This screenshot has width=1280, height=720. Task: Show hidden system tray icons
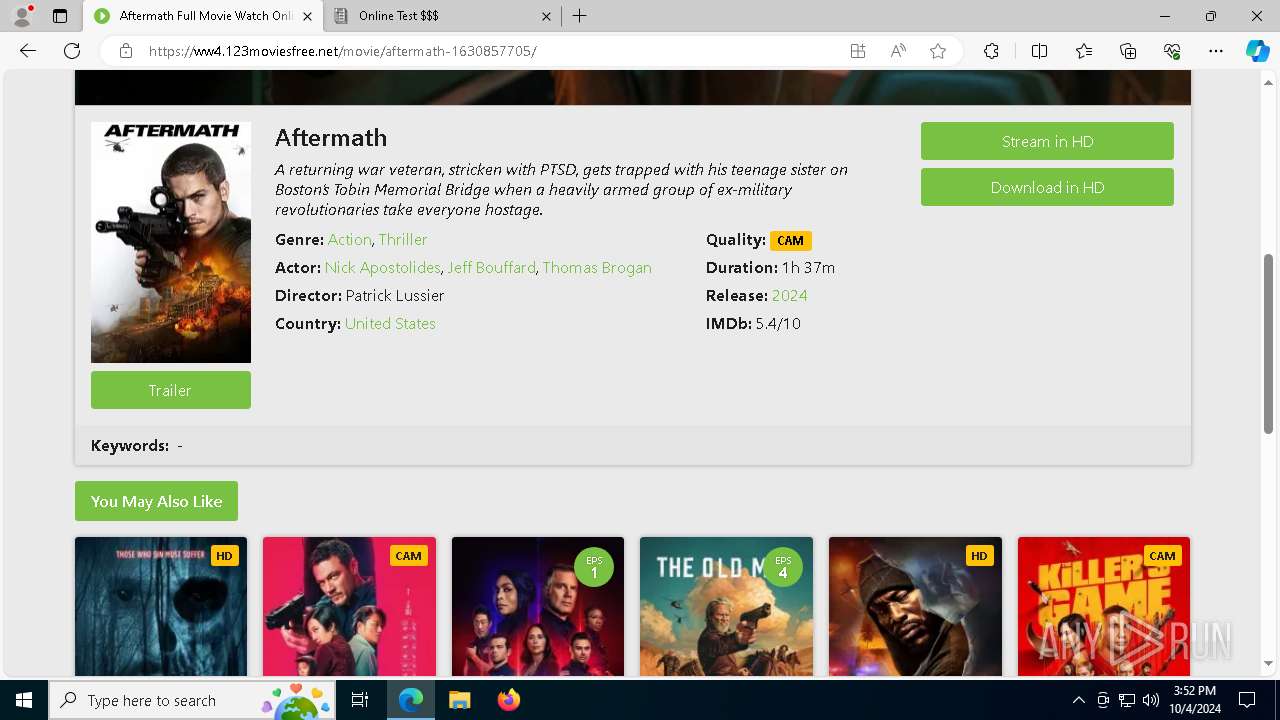click(1078, 700)
